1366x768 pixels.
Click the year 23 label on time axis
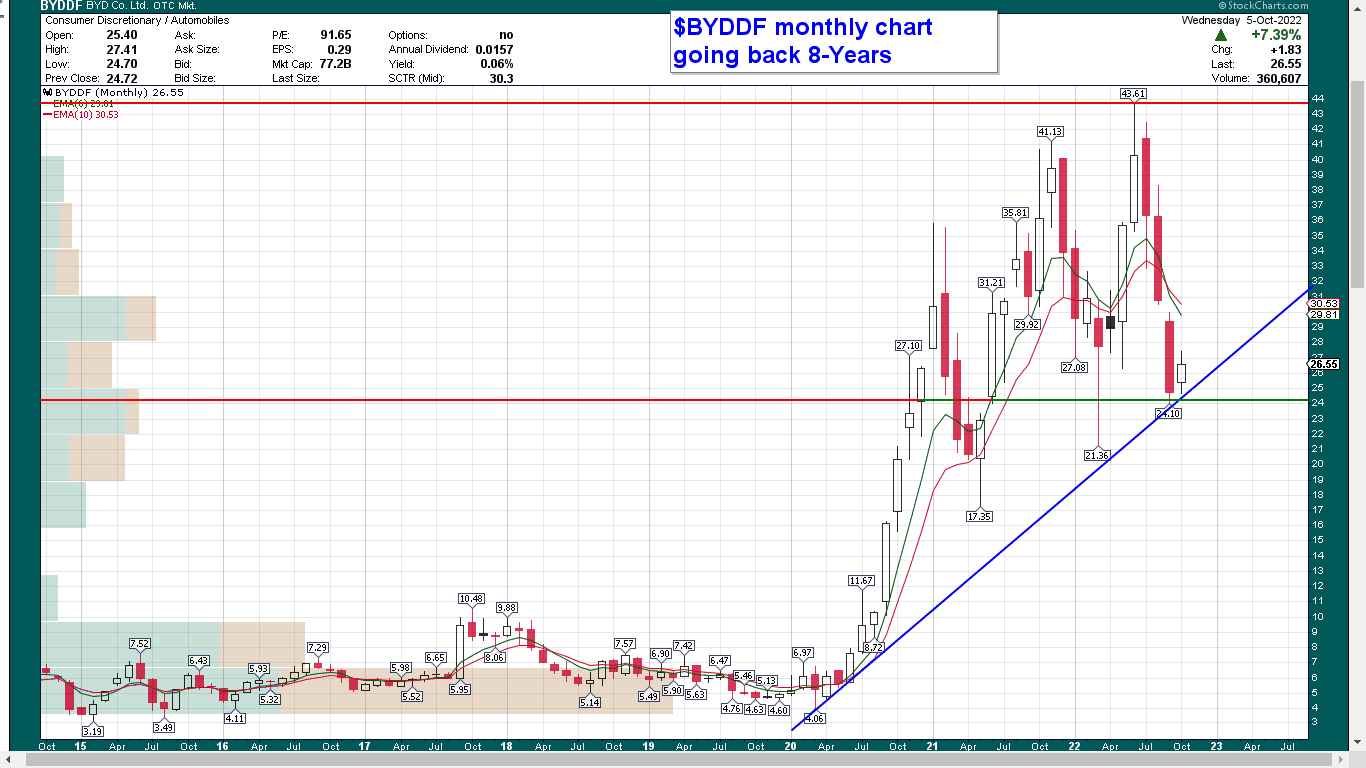coord(1216,746)
